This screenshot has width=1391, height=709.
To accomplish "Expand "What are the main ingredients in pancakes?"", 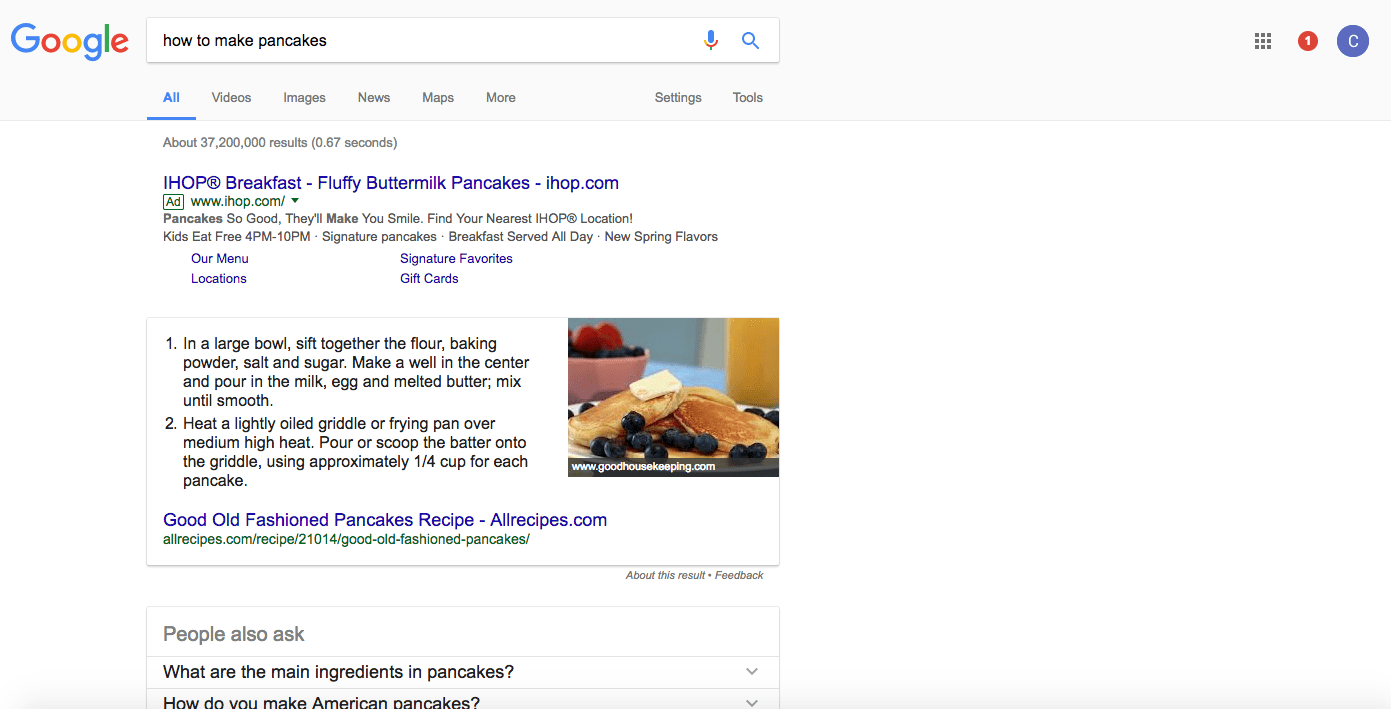I will pos(752,672).
